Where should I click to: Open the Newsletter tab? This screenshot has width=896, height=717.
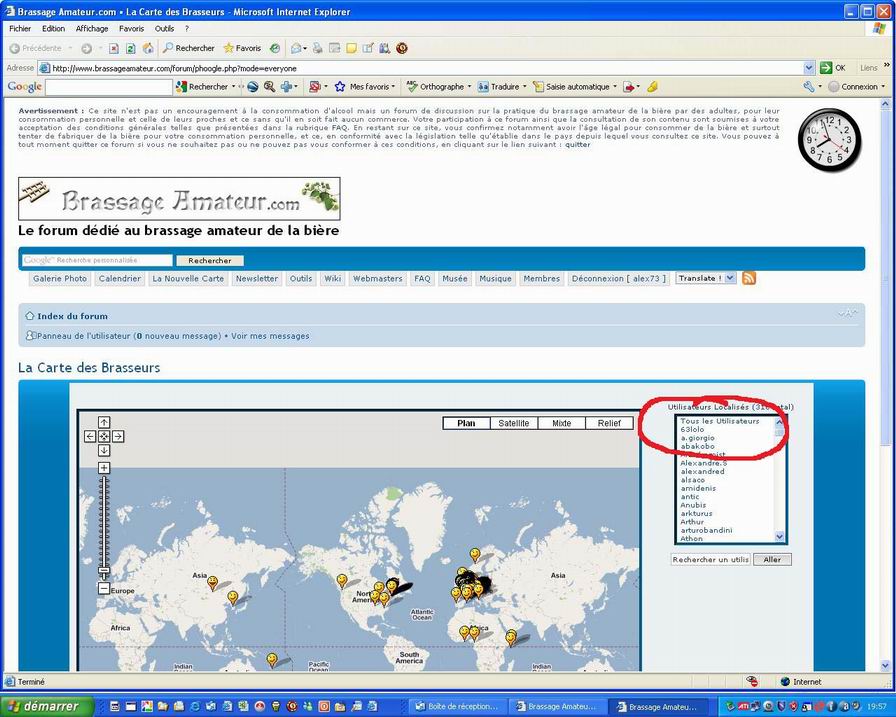pos(257,279)
